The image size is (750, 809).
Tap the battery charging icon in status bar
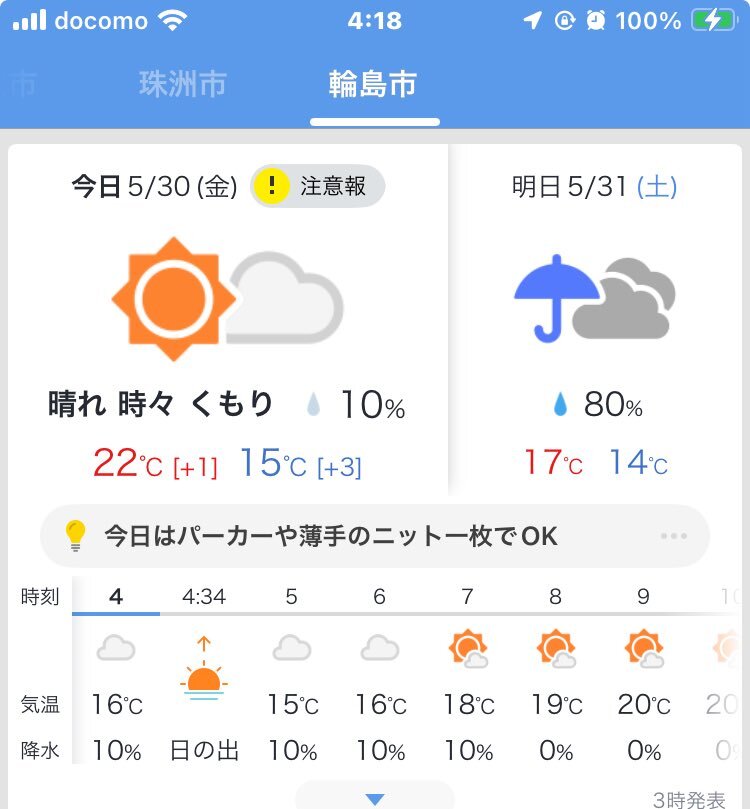tap(714, 21)
